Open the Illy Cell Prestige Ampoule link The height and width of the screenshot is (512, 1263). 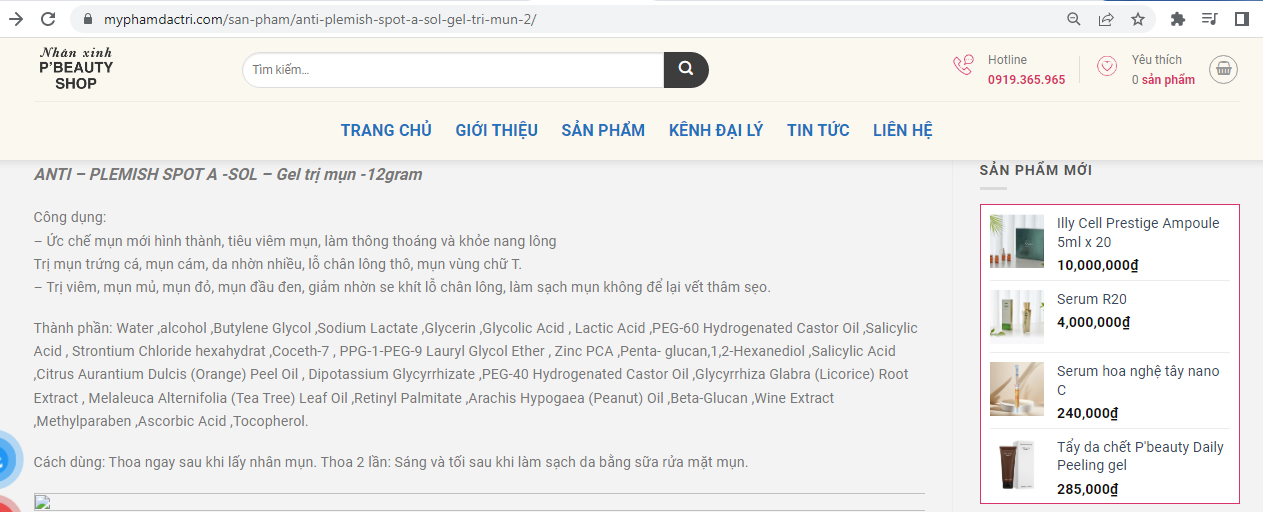pyautogui.click(x=1137, y=232)
